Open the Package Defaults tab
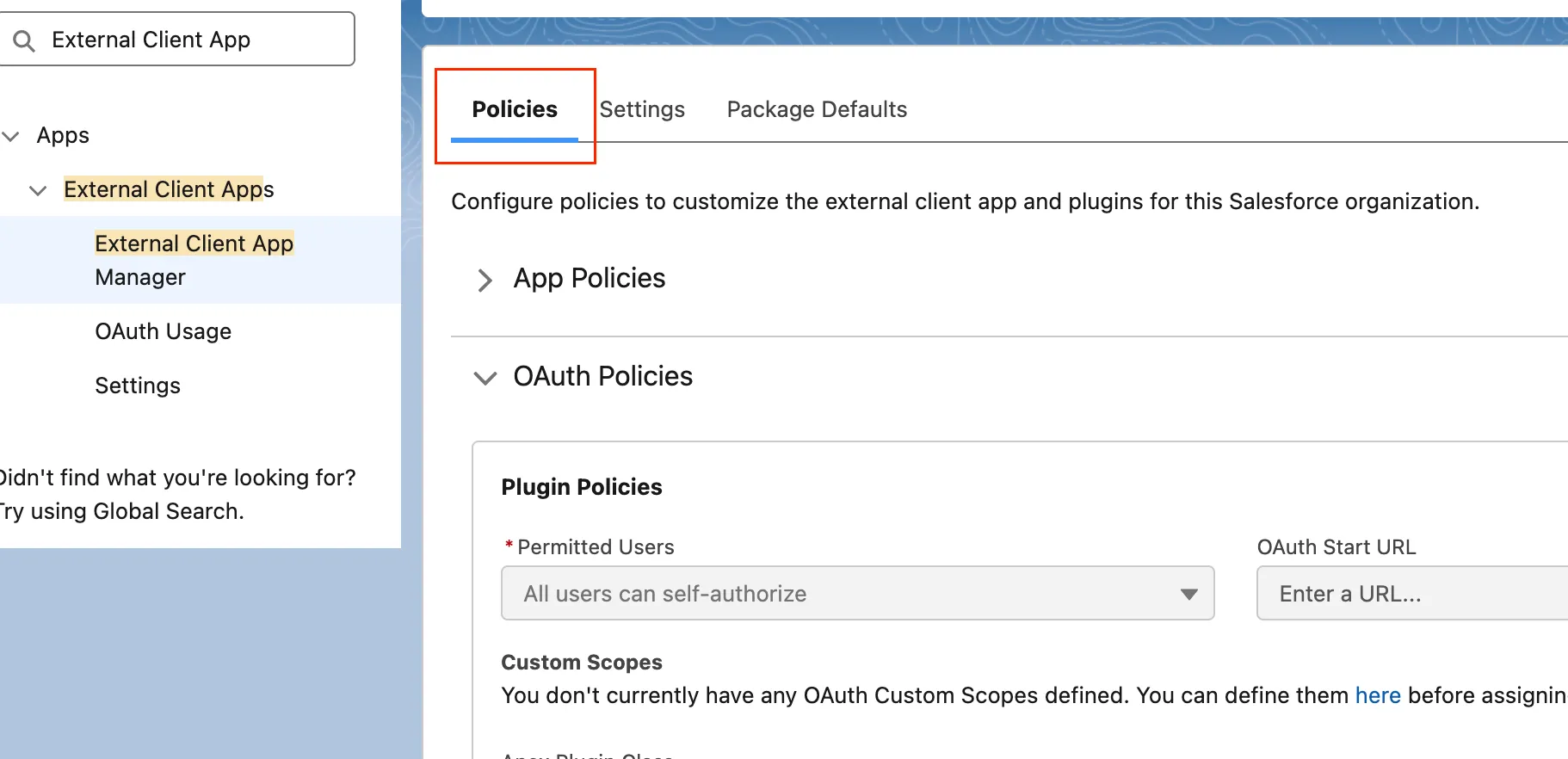 [x=817, y=109]
